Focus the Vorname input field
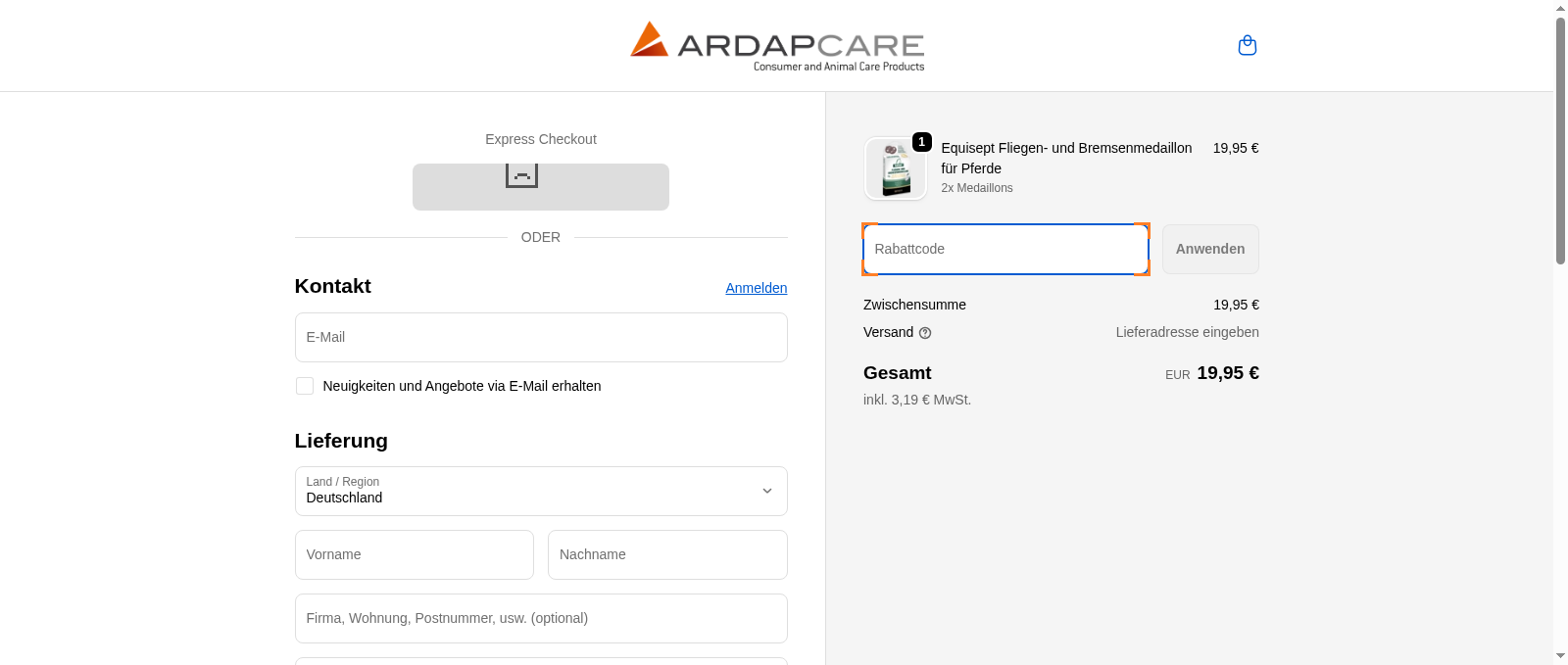Viewport: 1568px width, 665px height. click(x=415, y=554)
